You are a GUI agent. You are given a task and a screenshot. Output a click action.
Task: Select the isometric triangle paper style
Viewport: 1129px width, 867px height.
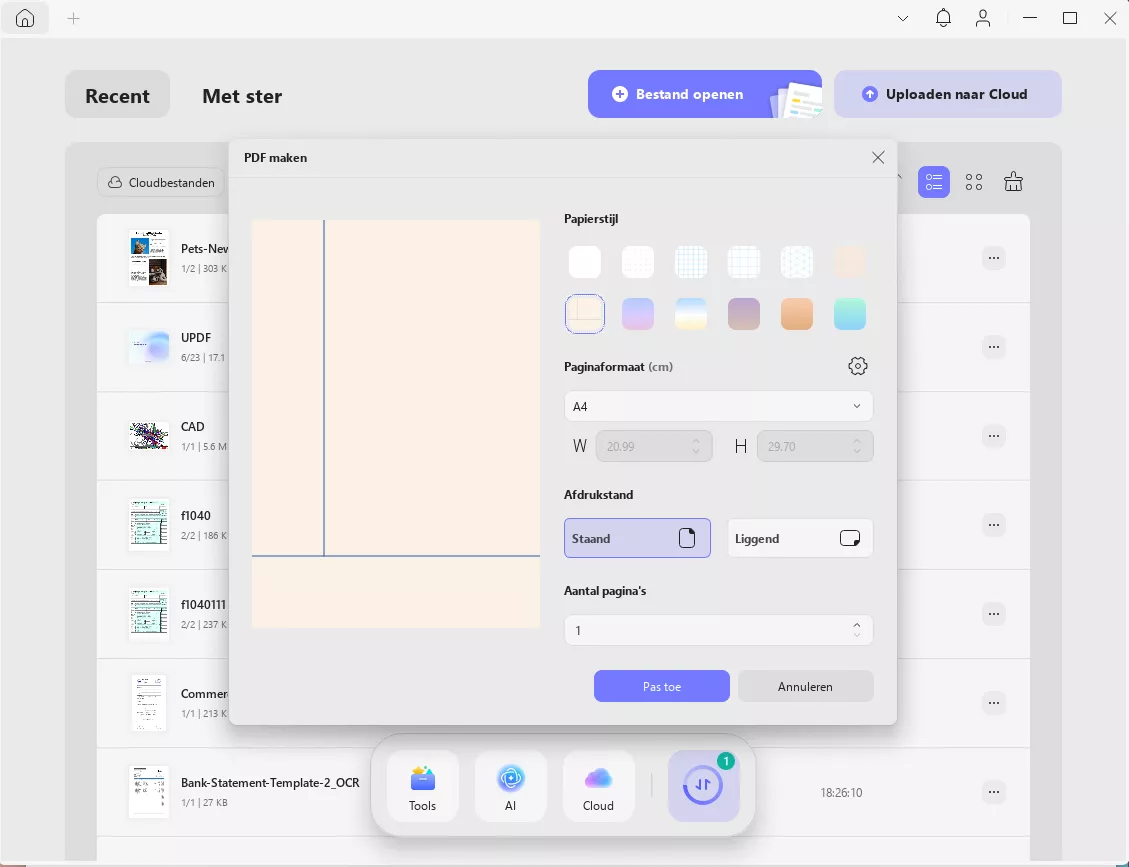(x=797, y=261)
